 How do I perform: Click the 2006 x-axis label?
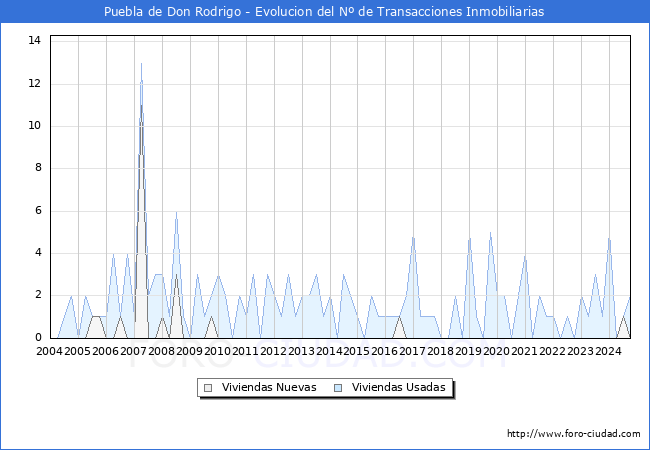105,351
